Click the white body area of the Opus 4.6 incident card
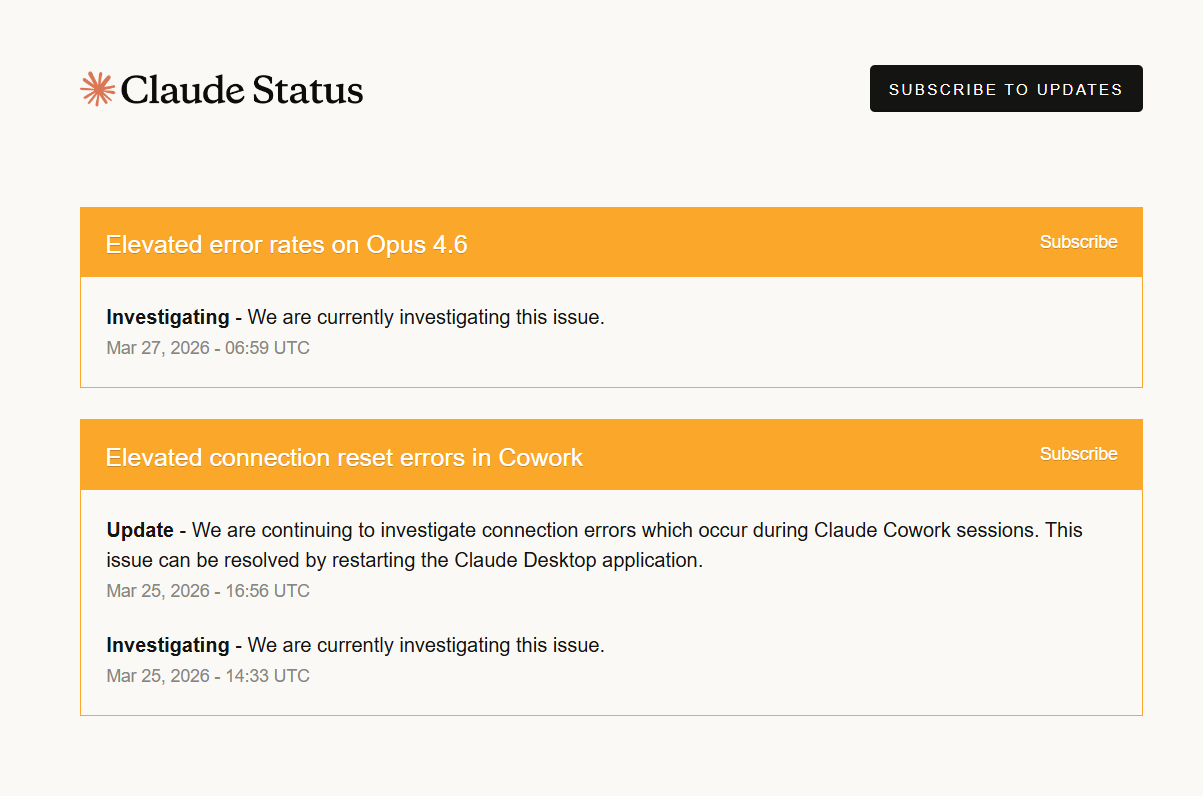Viewport: 1203px width, 796px height. tap(611, 332)
